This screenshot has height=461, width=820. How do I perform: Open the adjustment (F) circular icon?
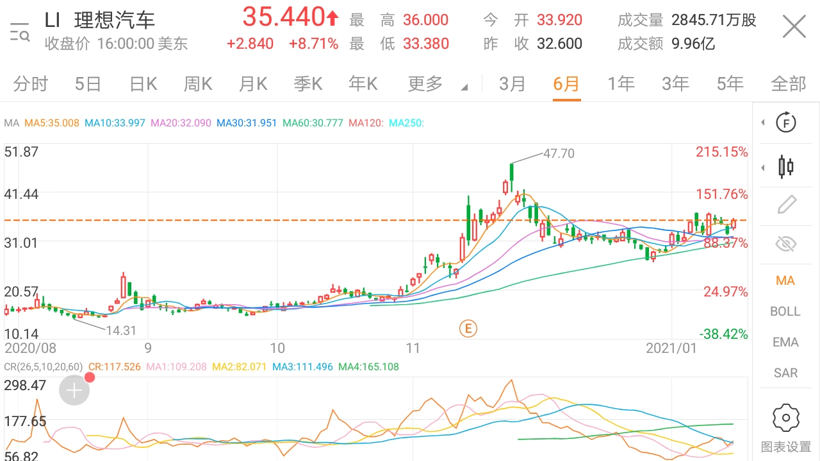pyautogui.click(x=785, y=123)
